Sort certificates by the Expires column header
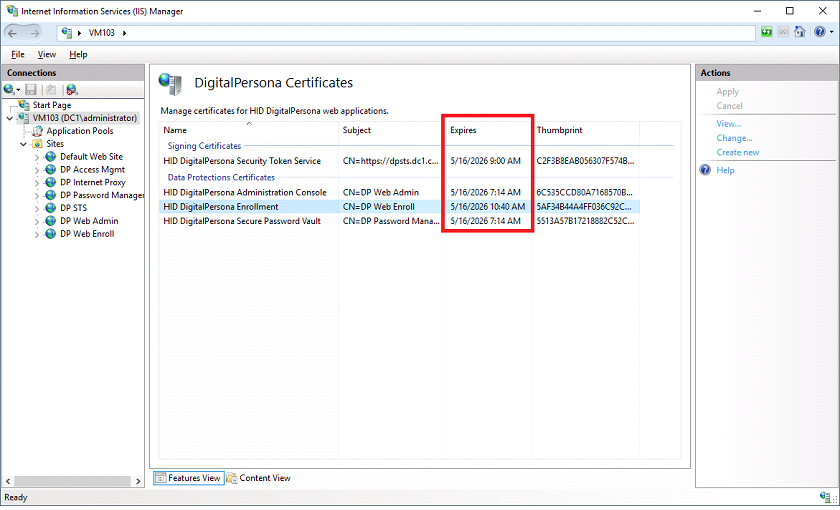The image size is (840, 510). coord(463,130)
